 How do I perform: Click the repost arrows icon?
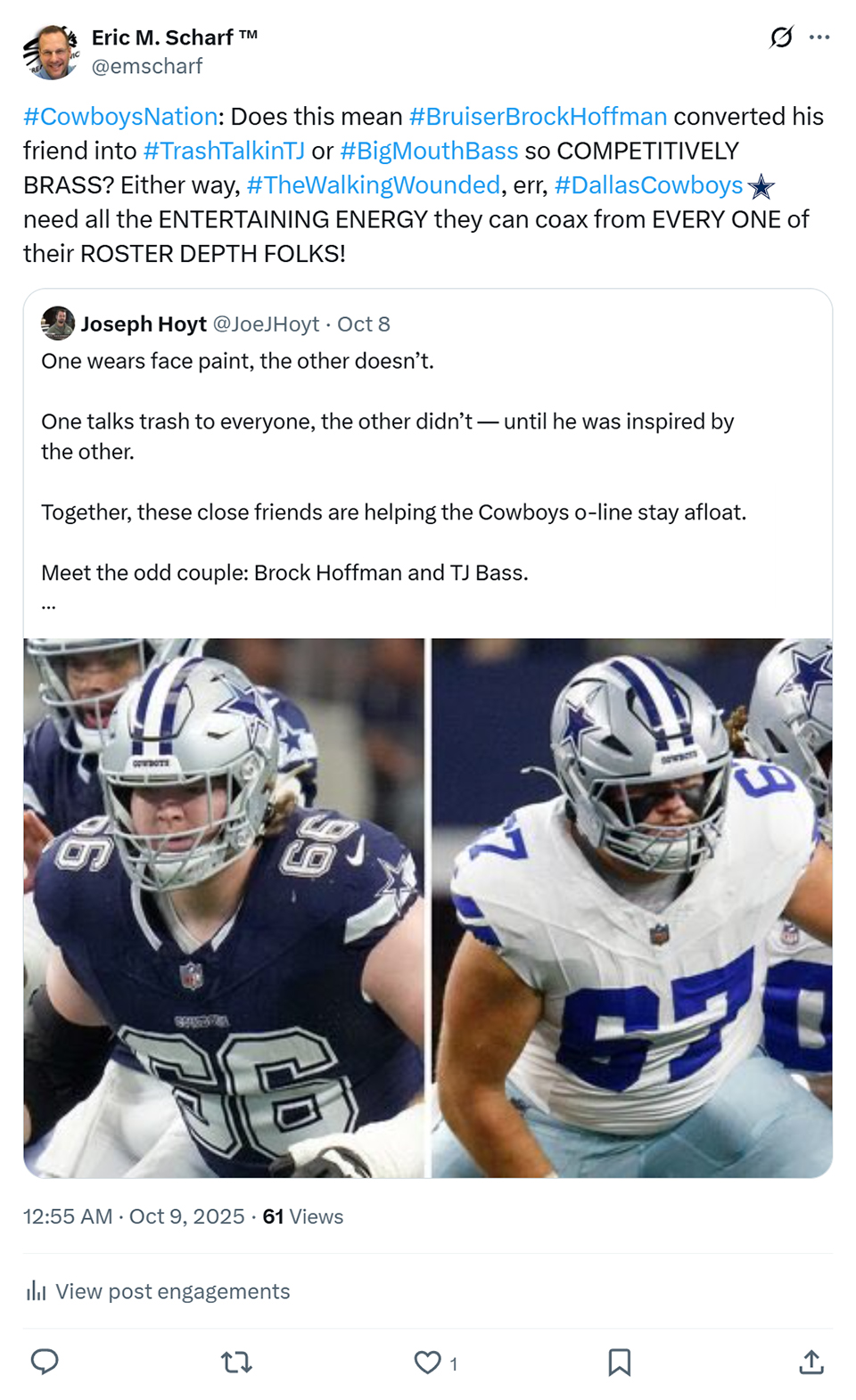(x=236, y=1362)
